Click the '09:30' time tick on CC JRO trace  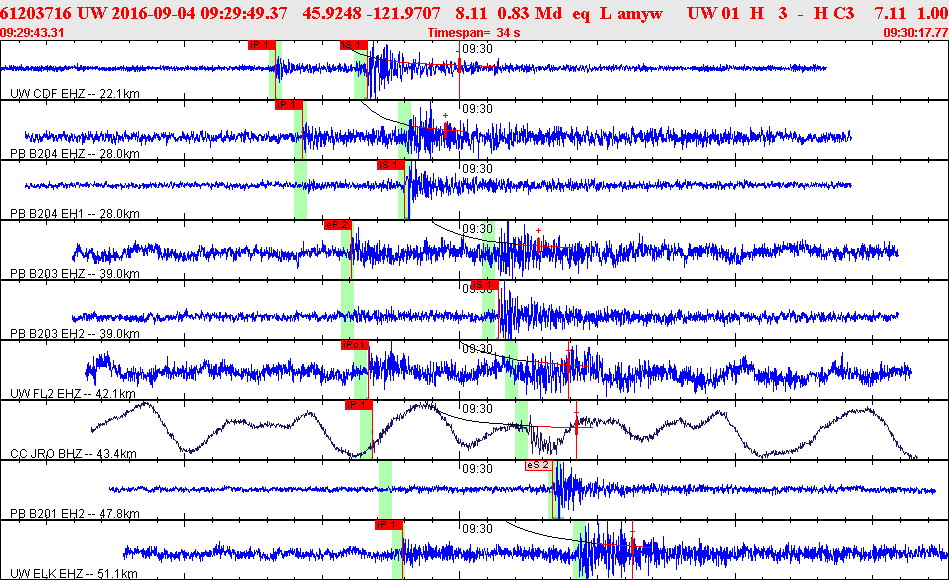(478, 408)
